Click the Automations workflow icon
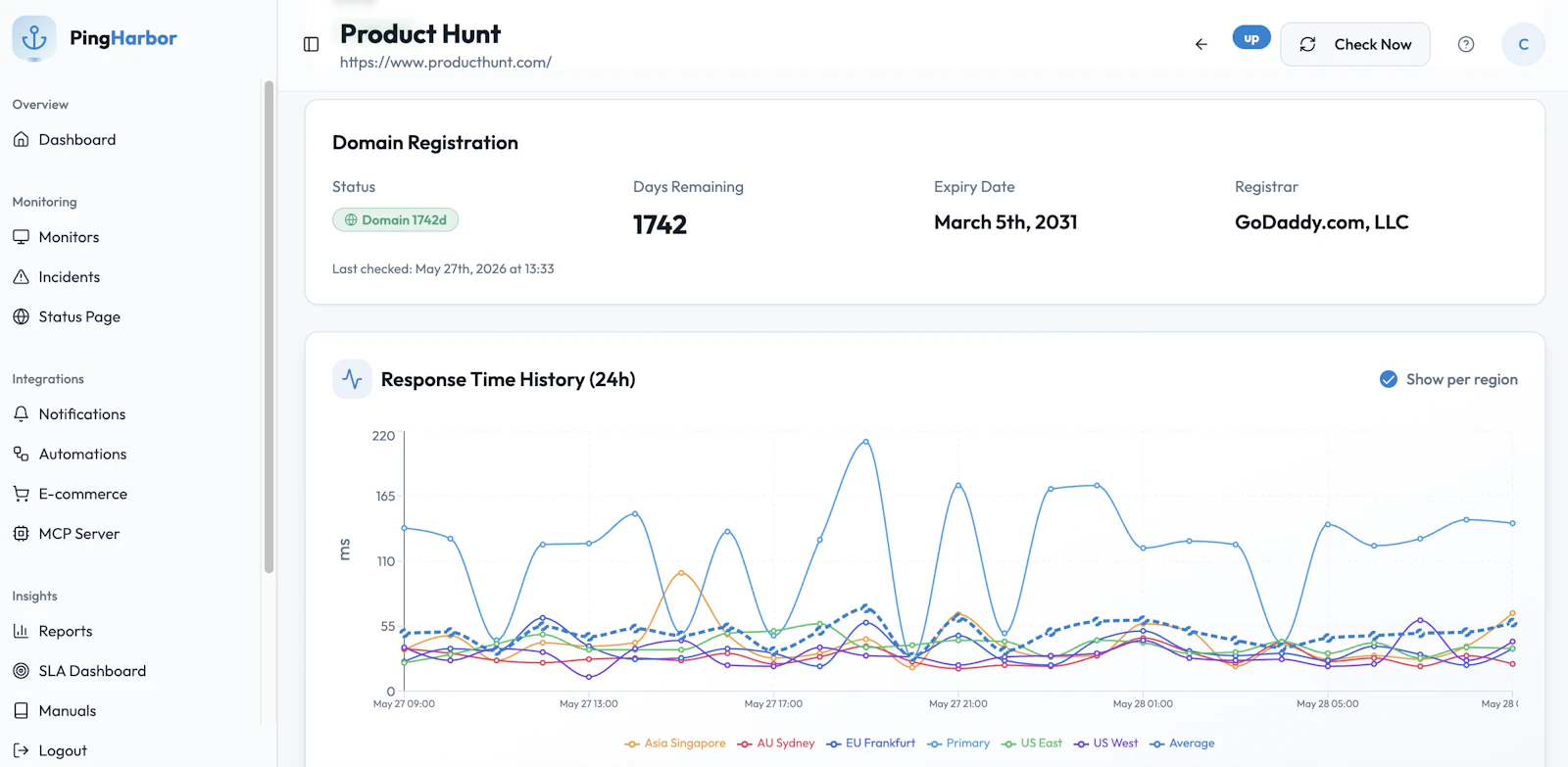The image size is (1568, 767). coord(21,454)
